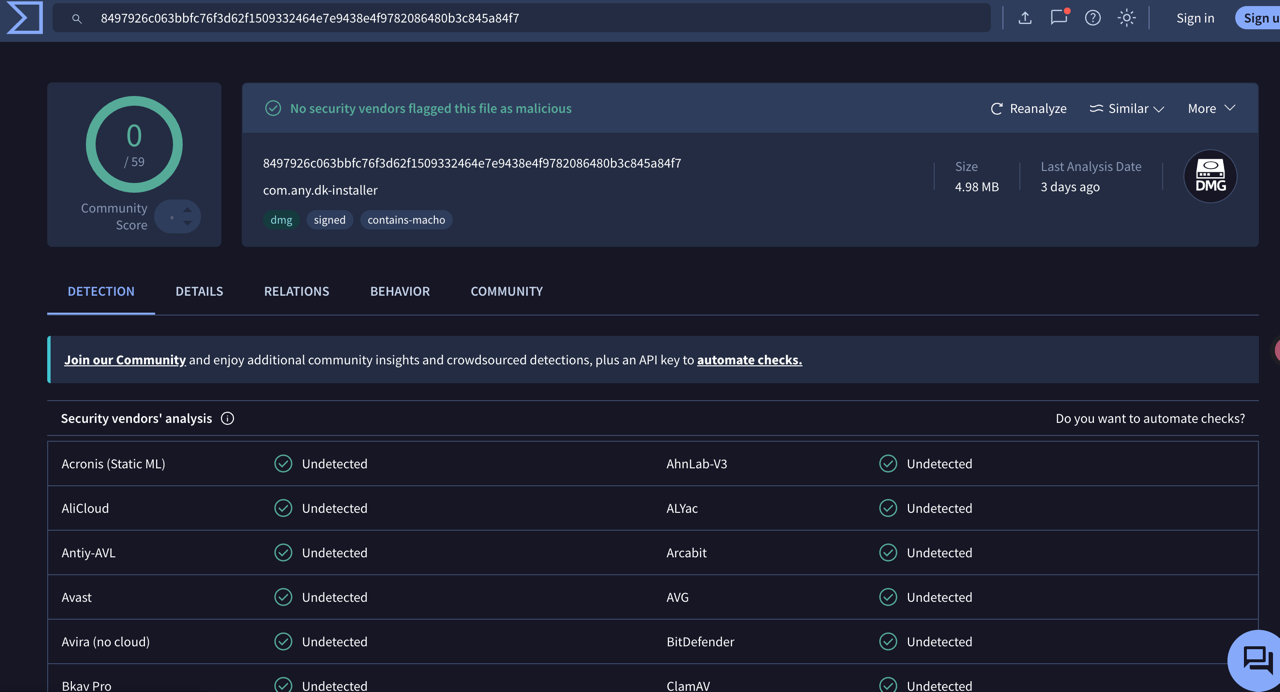Click the search magnifier icon
This screenshot has height=692, width=1280.
coord(76,18)
